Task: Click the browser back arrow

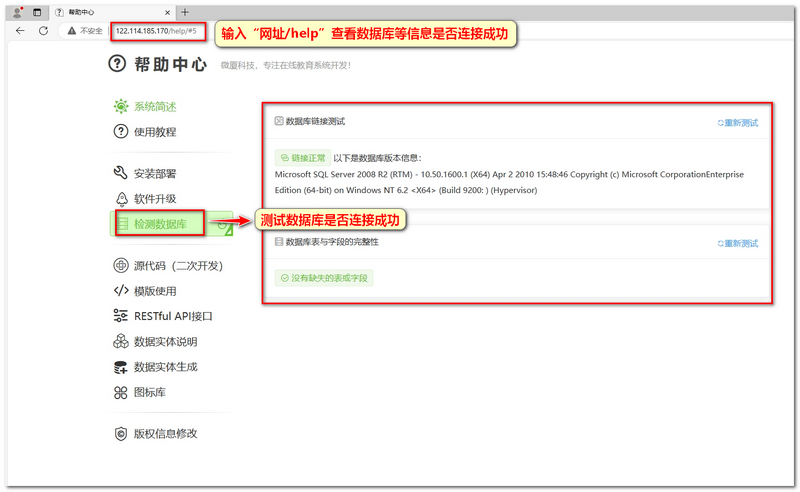Action: tap(20, 31)
